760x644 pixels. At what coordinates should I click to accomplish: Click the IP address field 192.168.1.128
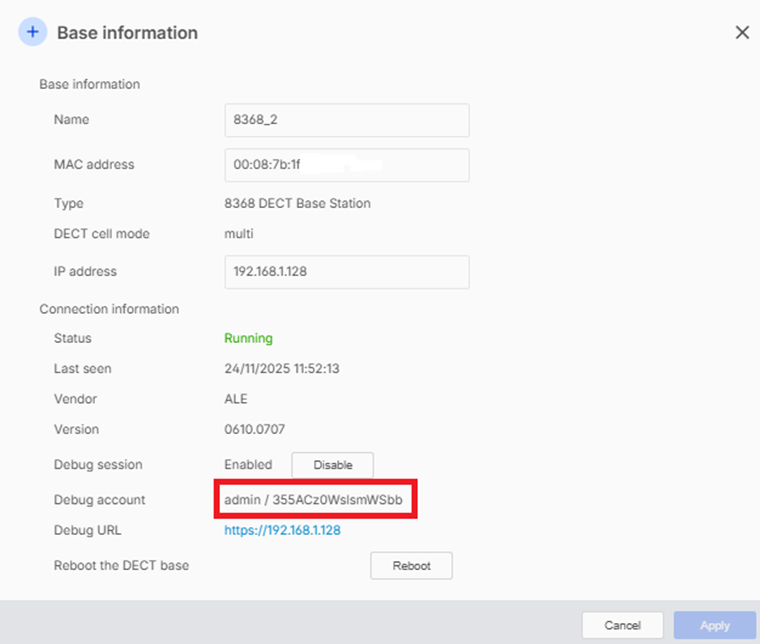tap(346, 272)
